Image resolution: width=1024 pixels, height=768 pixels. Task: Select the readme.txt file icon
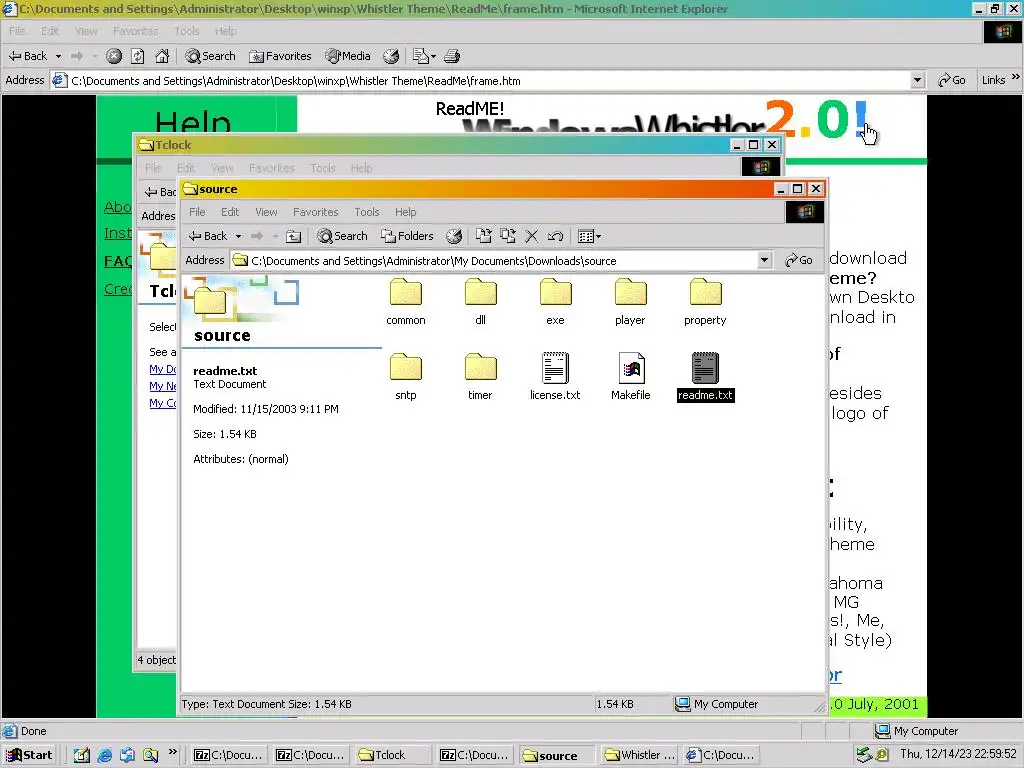pyautogui.click(x=705, y=368)
